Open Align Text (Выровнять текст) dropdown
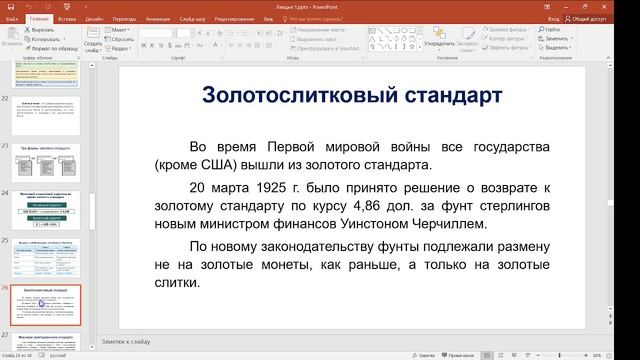 pyautogui.click(x=315, y=39)
